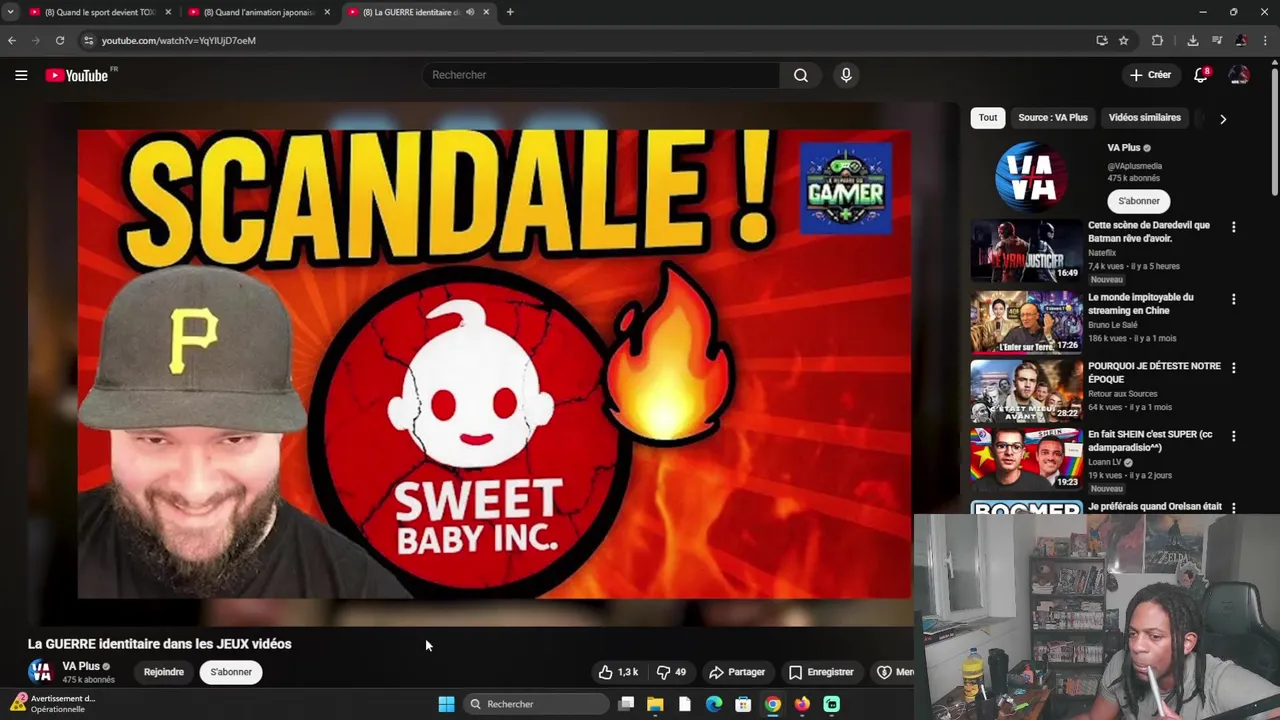Open options menu for 'POURQUOI JE DÉTESTE' video
The height and width of the screenshot is (720, 1280).
[x=1233, y=368]
